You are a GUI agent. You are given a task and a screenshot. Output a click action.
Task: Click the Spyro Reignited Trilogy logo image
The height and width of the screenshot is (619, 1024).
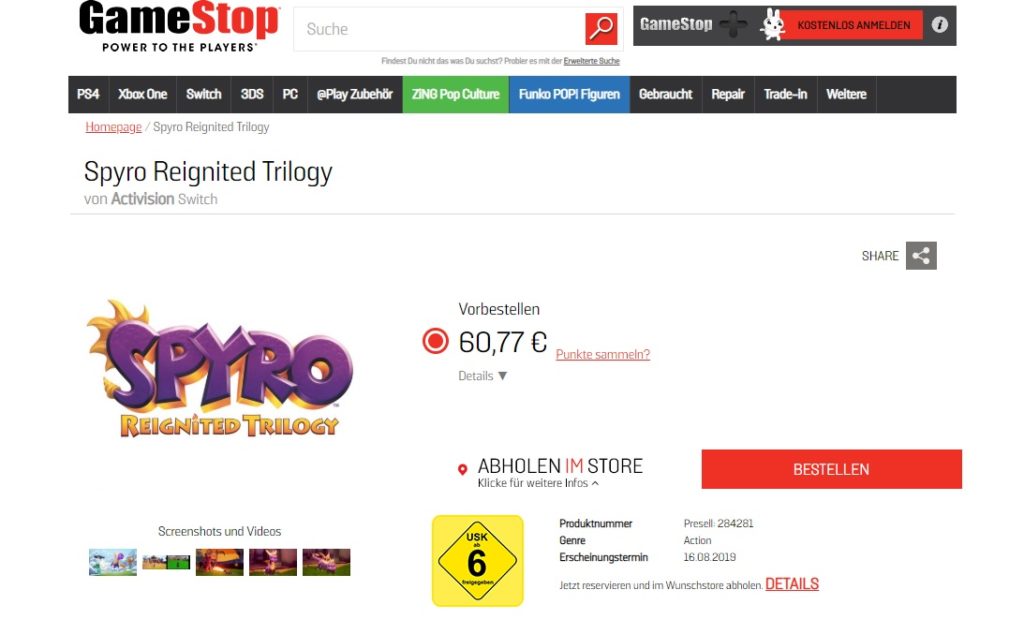pos(219,369)
